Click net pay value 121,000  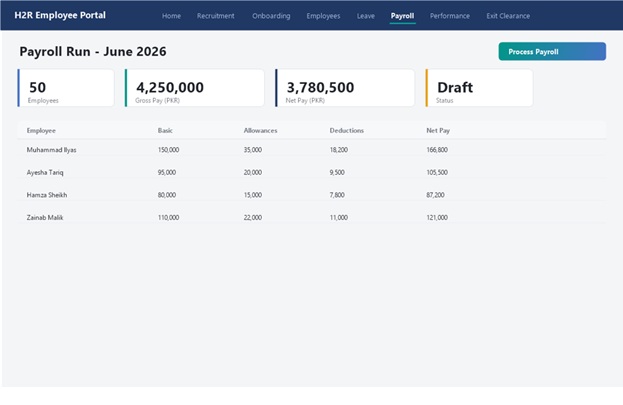point(437,218)
